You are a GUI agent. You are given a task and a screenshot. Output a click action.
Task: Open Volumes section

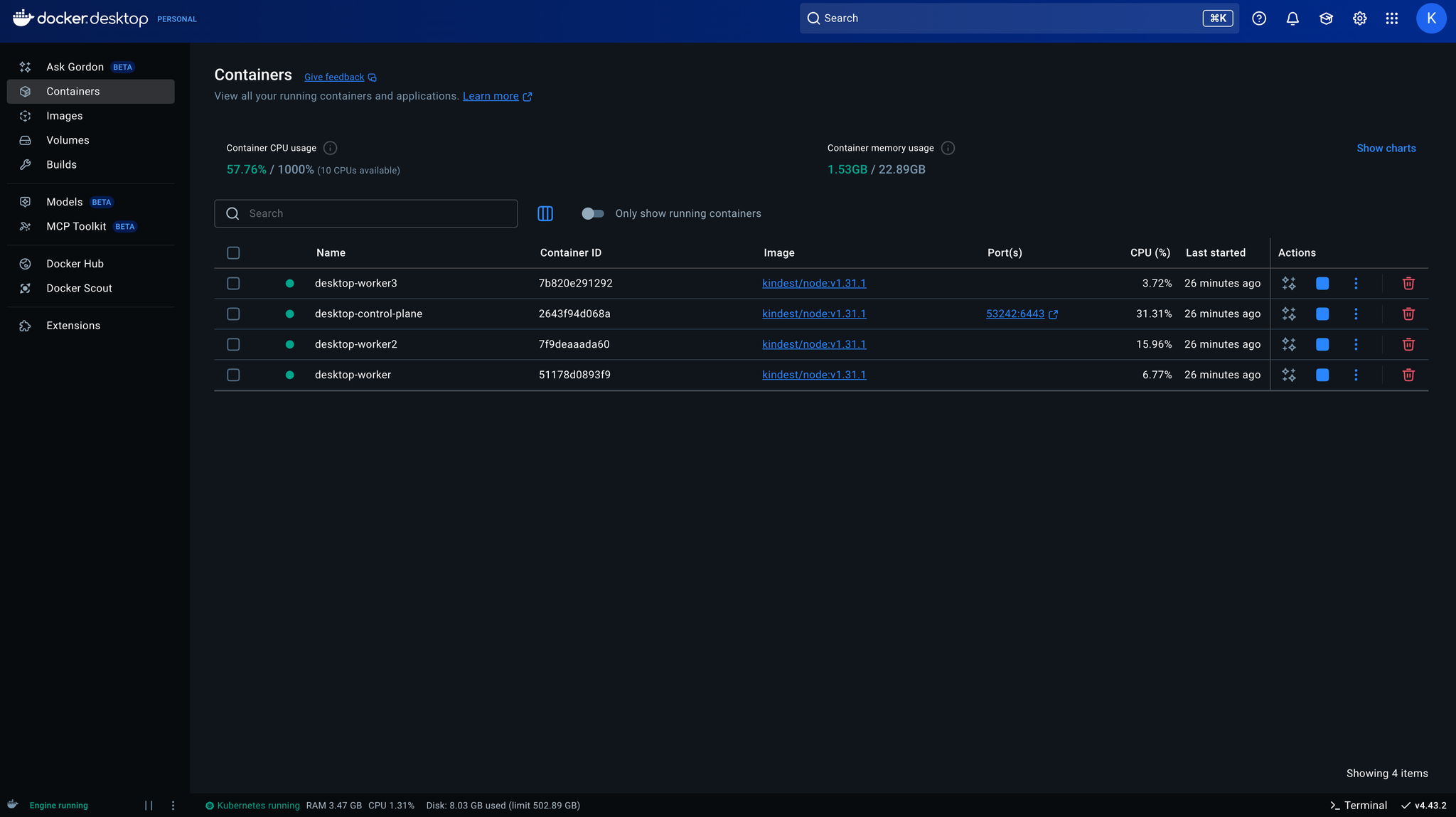90,140
